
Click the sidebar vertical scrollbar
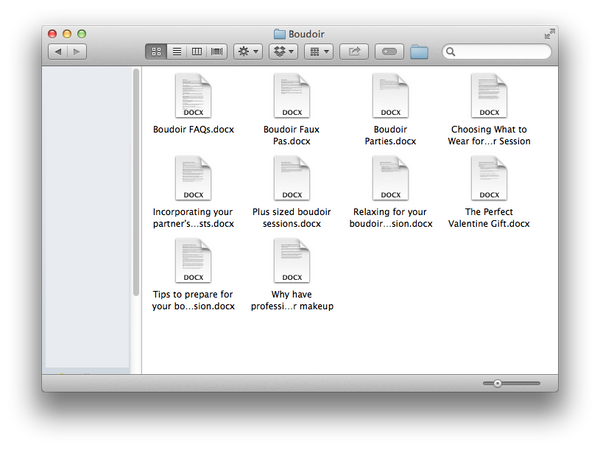[x=136, y=180]
